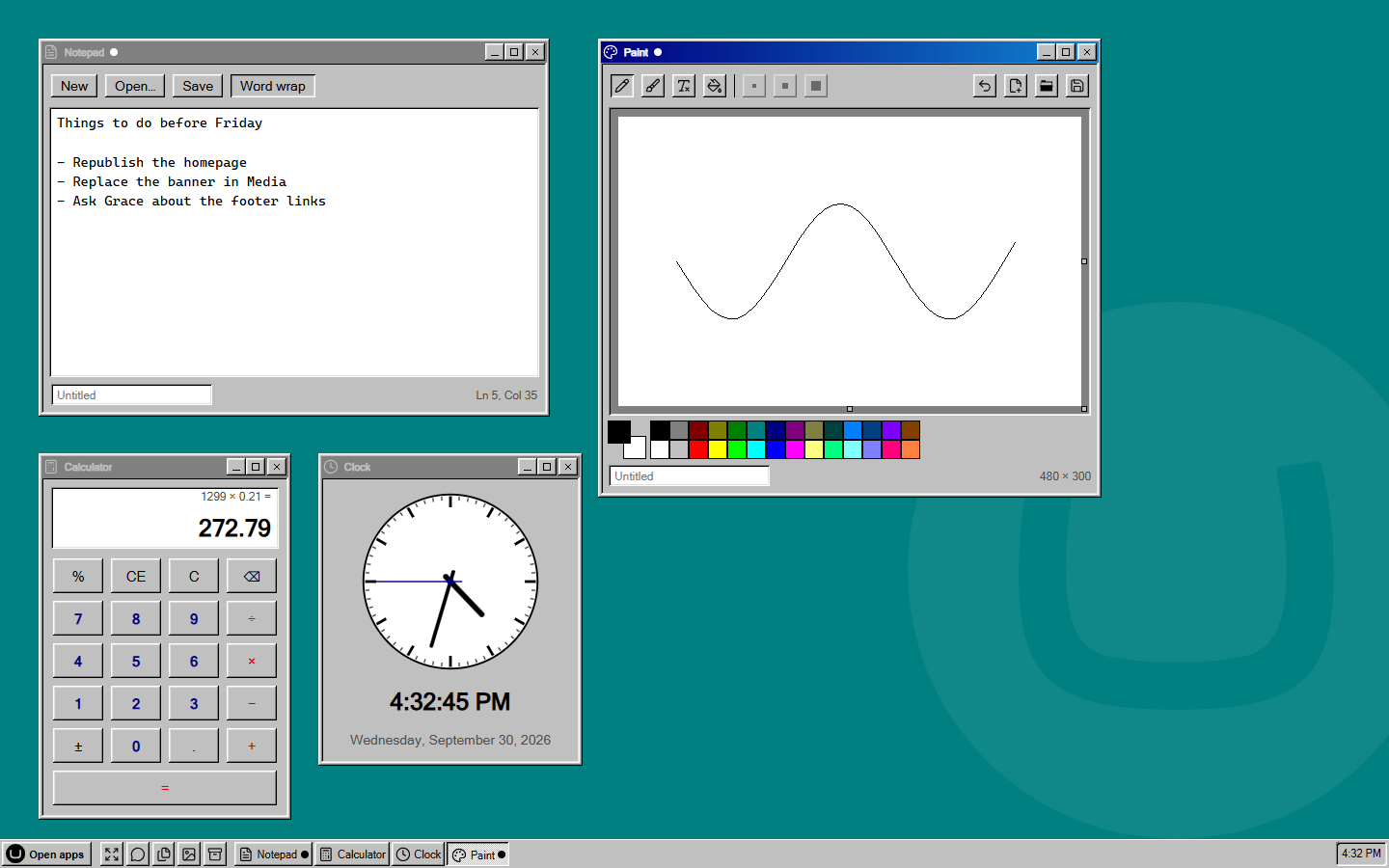Click the 4:32 PM tray clock
The image size is (1389, 868).
[x=1361, y=854]
